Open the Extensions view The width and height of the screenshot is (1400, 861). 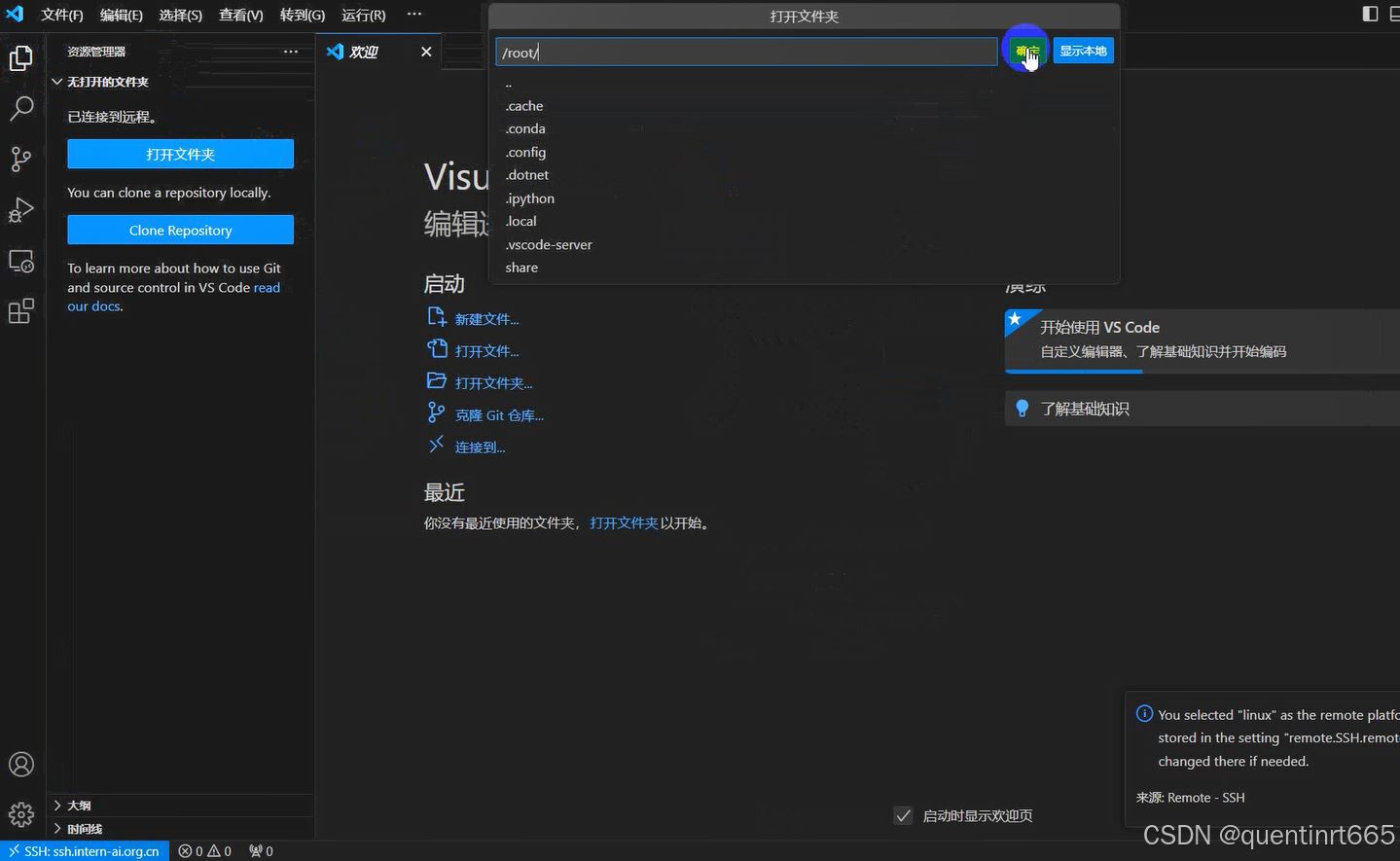tap(21, 311)
